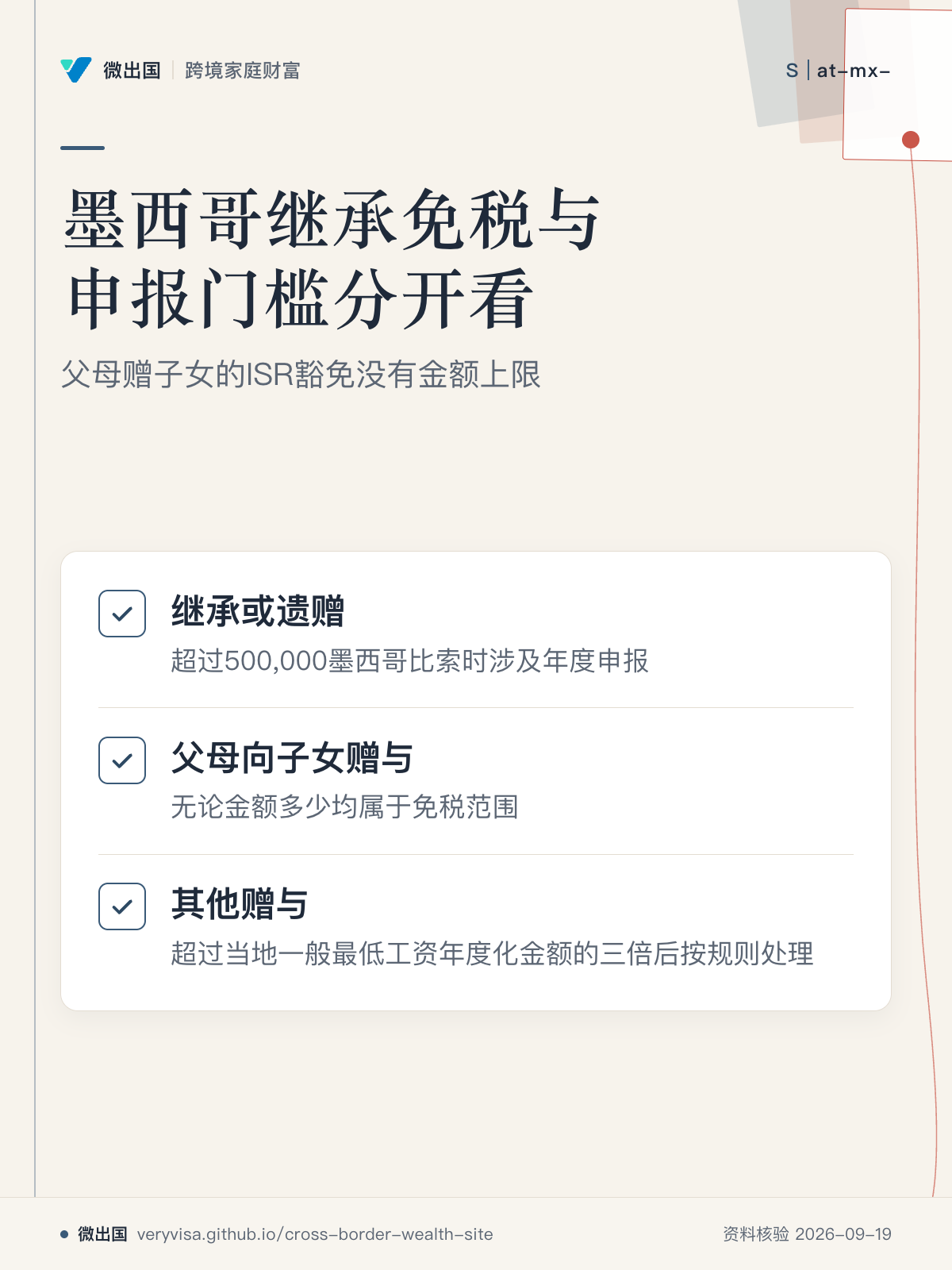Click the 微出国 brand name in header
The image size is (952, 1270).
tap(132, 71)
